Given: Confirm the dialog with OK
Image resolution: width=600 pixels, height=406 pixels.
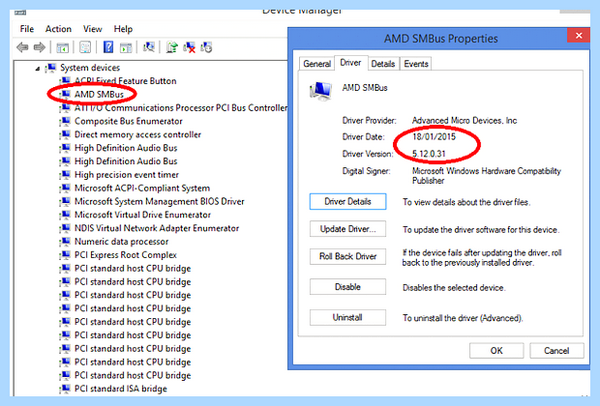Looking at the screenshot, I should 496,351.
